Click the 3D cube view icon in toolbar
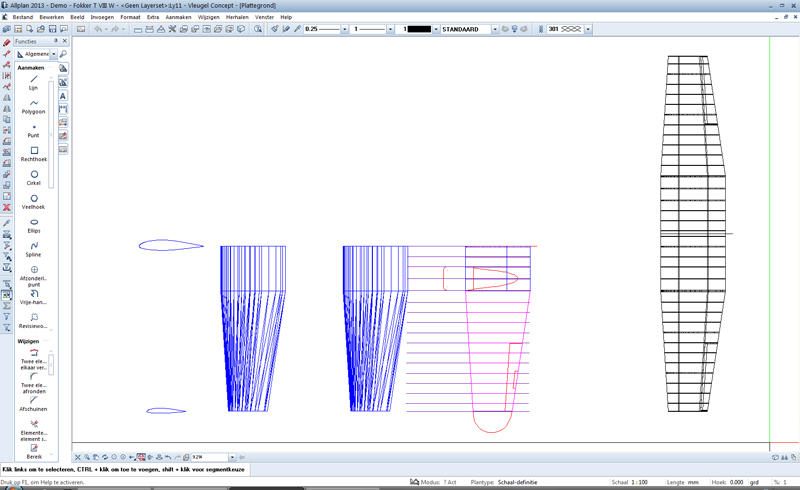Viewport: 800px width, 490px height. (x=241, y=29)
